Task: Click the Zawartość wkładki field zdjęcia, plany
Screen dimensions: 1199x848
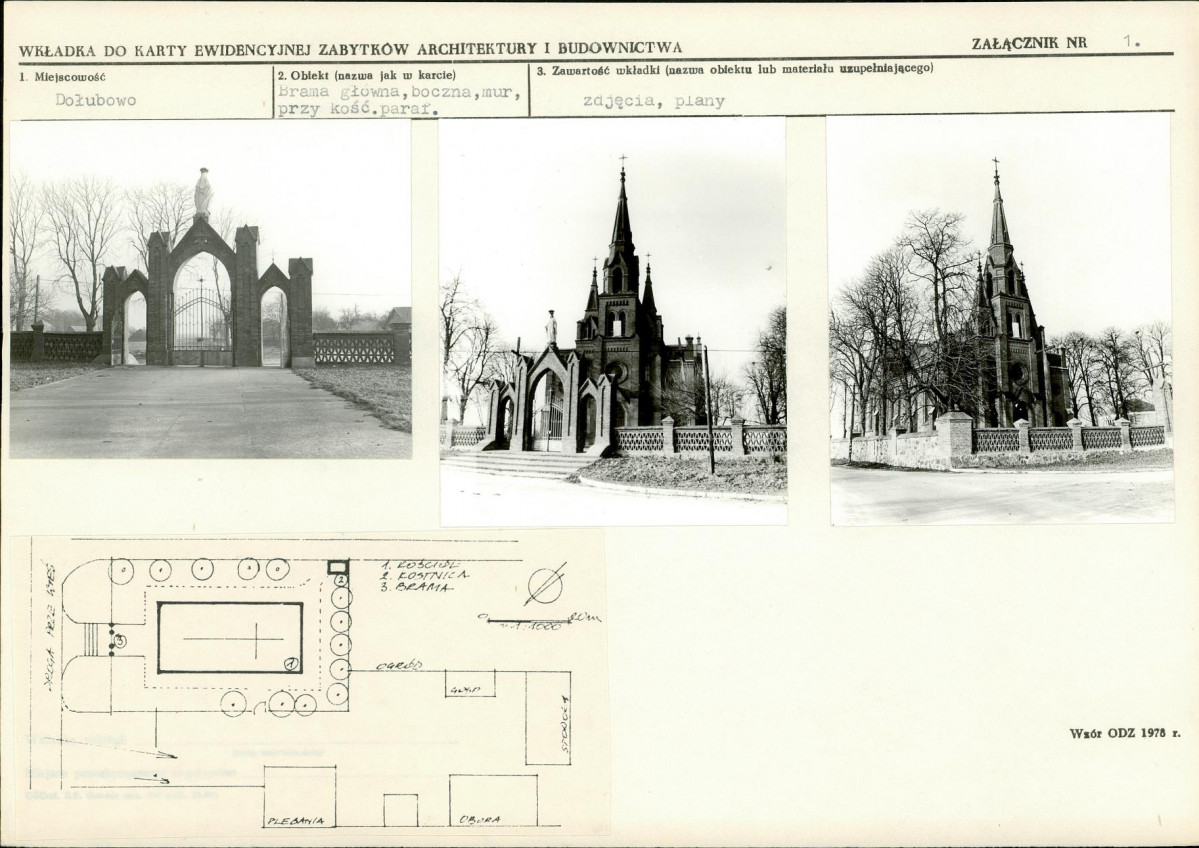Action: (654, 101)
